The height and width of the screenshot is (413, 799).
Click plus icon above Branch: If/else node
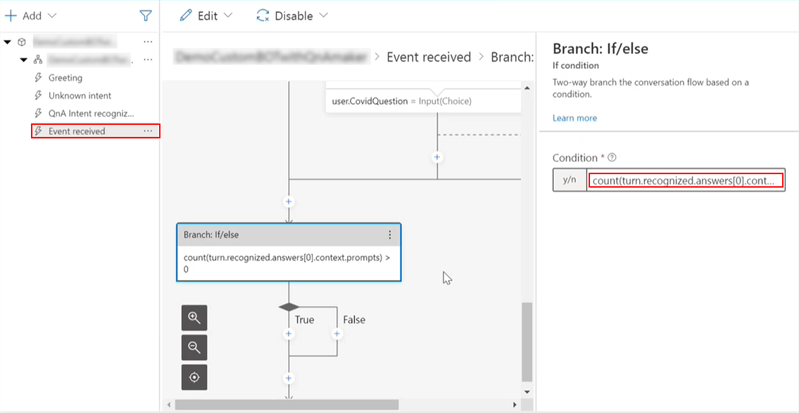[289, 201]
